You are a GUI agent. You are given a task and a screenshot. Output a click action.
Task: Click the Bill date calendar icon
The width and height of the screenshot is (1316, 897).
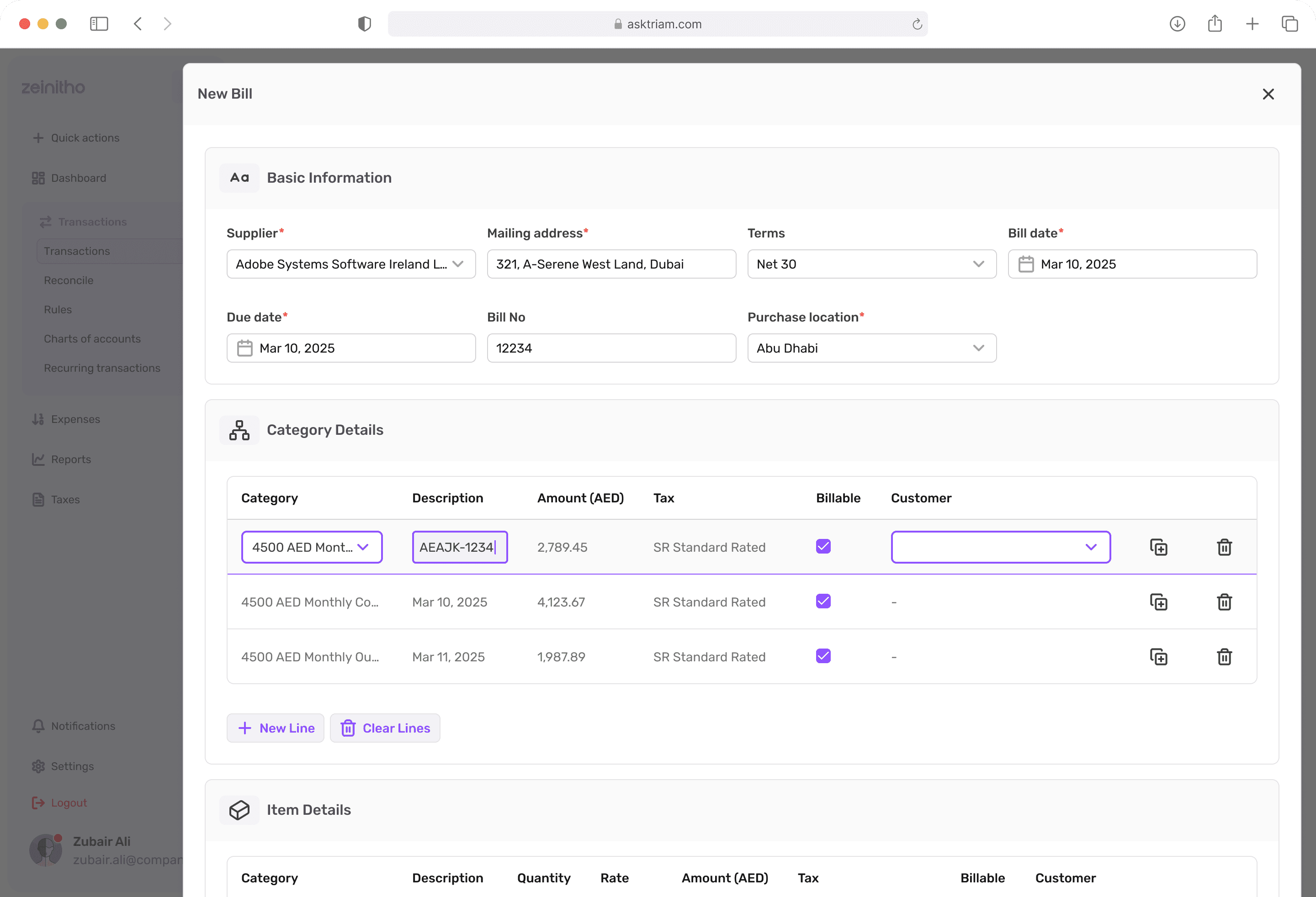click(x=1026, y=264)
